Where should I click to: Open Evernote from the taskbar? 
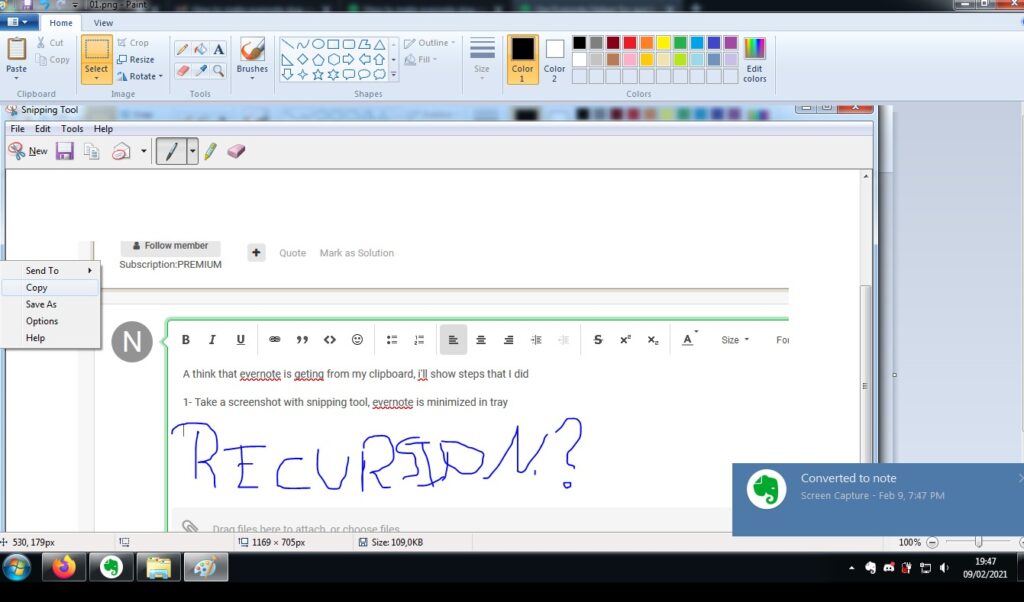[x=111, y=567]
